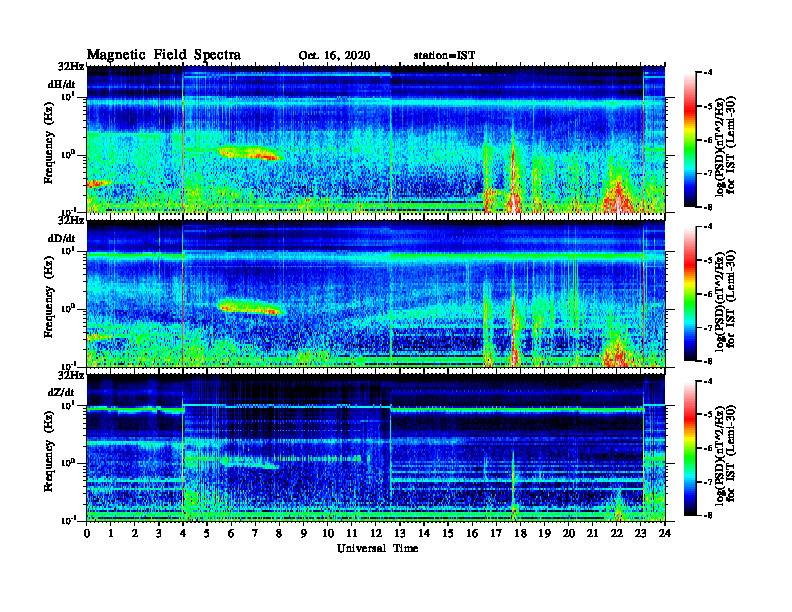792x612 pixels.
Task: Click the "32Hz" label above the dH/dt panel
Action: pos(71,67)
